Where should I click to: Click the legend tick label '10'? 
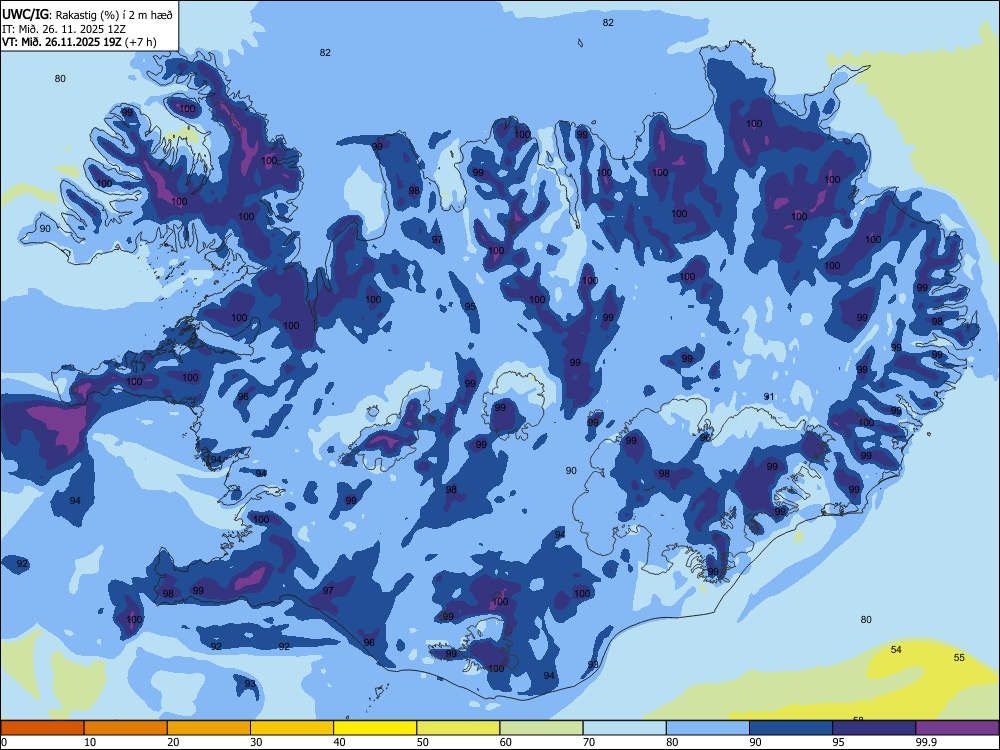(x=90, y=742)
